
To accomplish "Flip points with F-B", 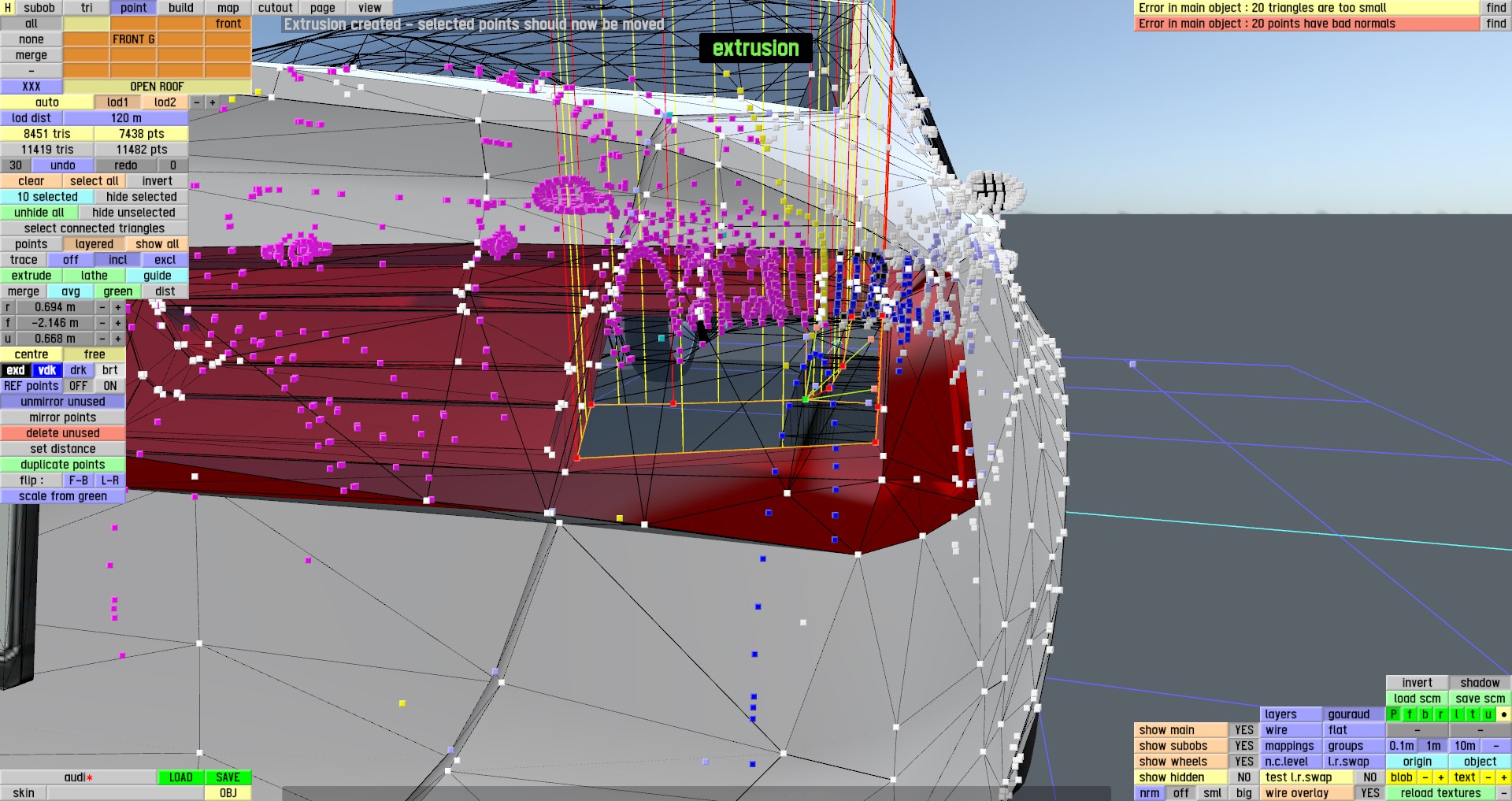I will pyautogui.click(x=79, y=480).
